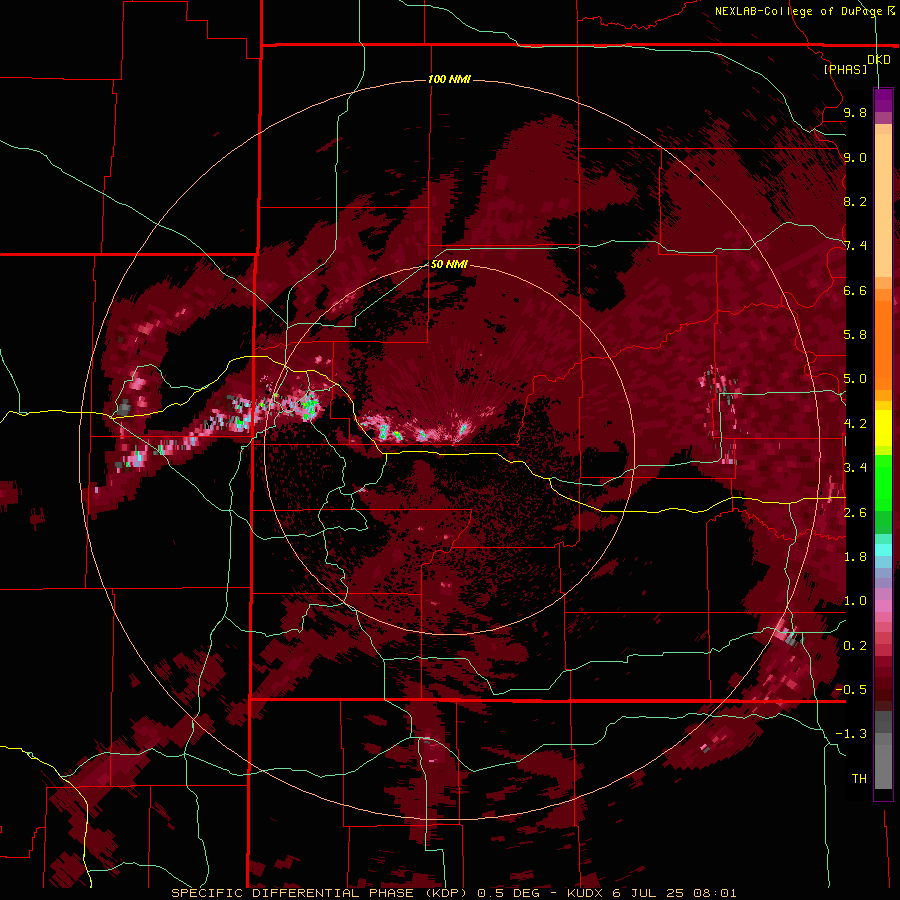The height and width of the screenshot is (900, 900).
Task: Select the 6.6 scale value
Action: [855, 290]
